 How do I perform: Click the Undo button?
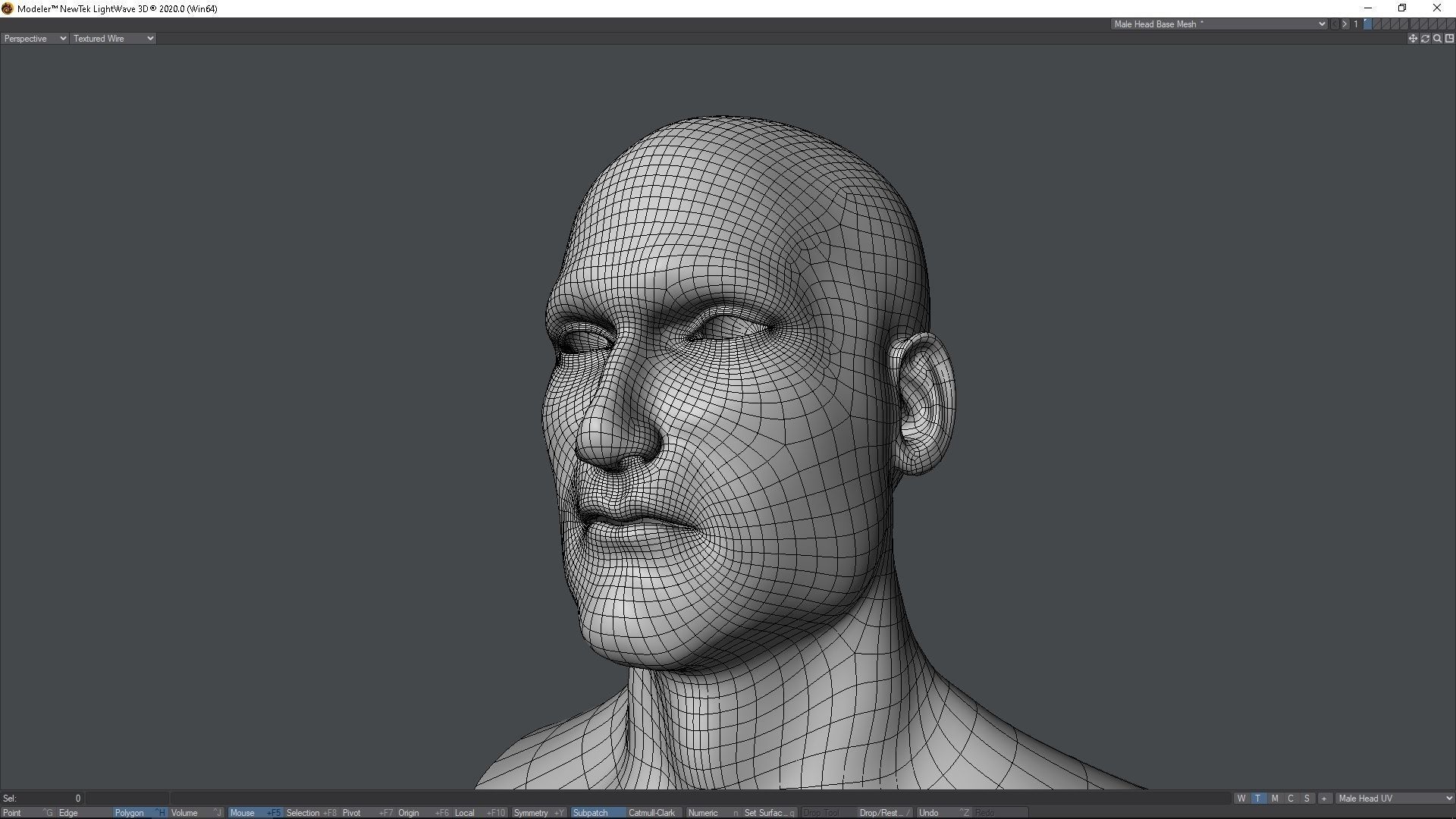click(x=943, y=813)
